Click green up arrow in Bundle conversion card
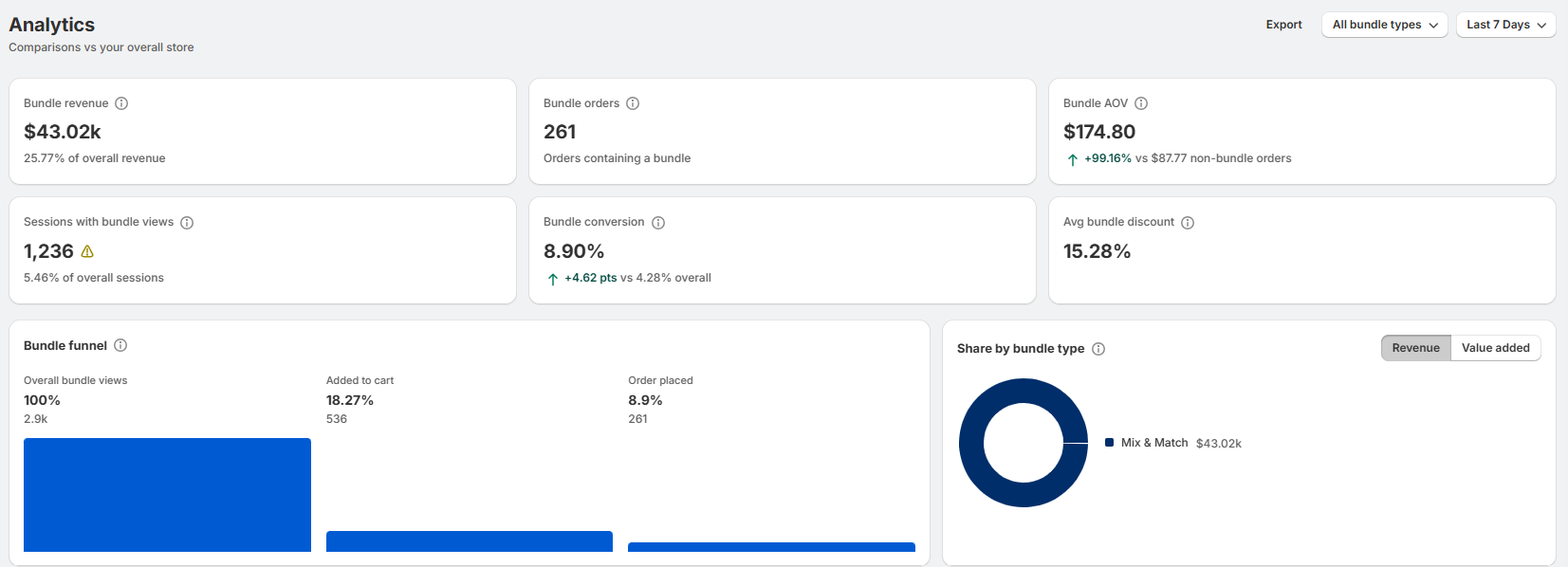The image size is (1568, 567). pos(552,279)
